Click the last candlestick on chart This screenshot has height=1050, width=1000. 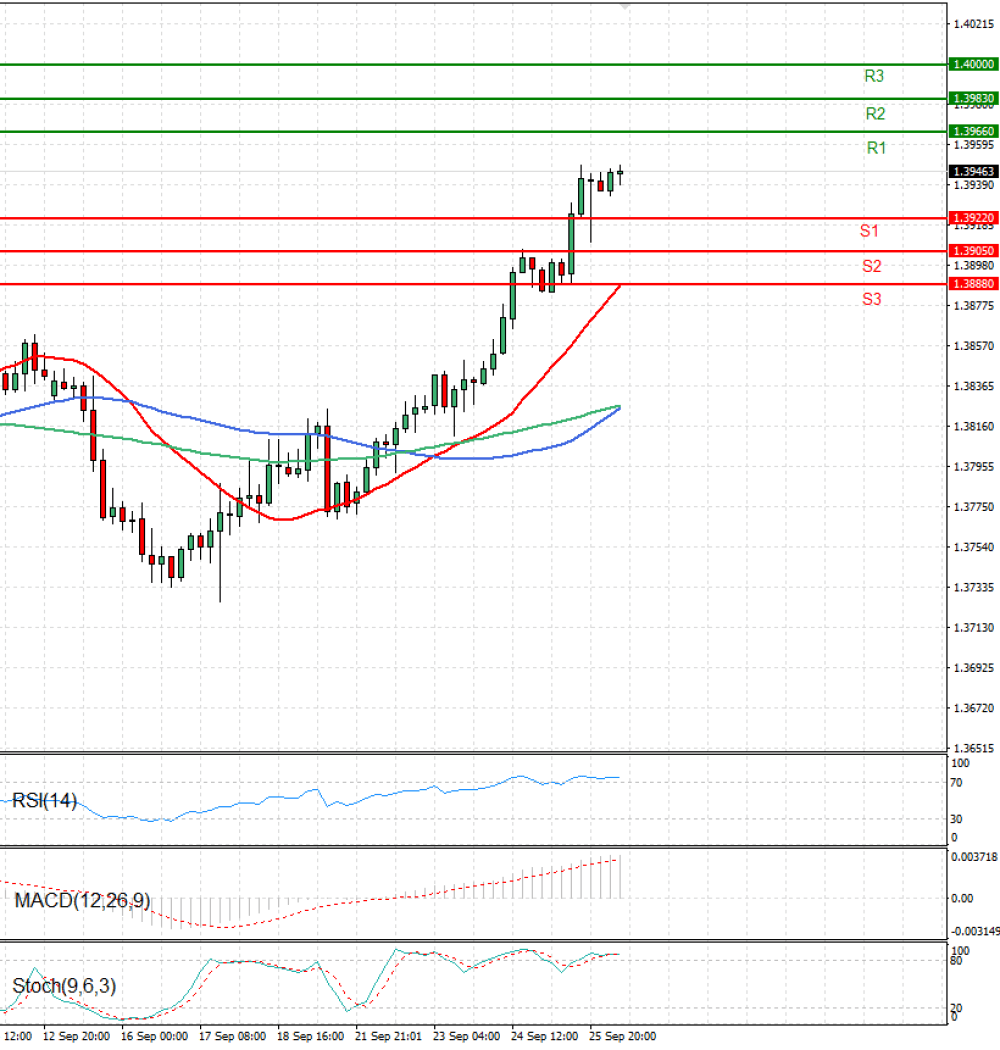(620, 173)
